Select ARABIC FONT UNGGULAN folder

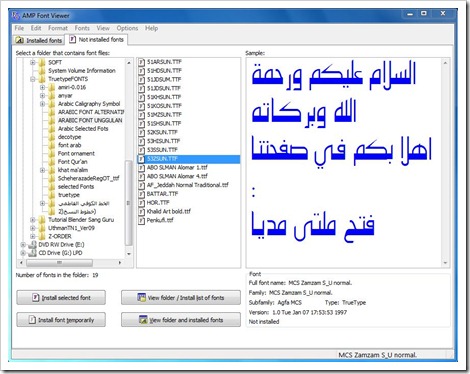[90, 120]
